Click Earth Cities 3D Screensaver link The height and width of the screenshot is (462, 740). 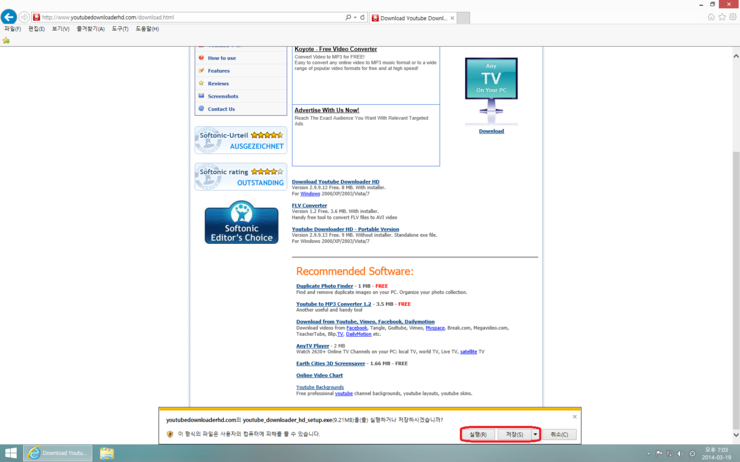point(330,363)
